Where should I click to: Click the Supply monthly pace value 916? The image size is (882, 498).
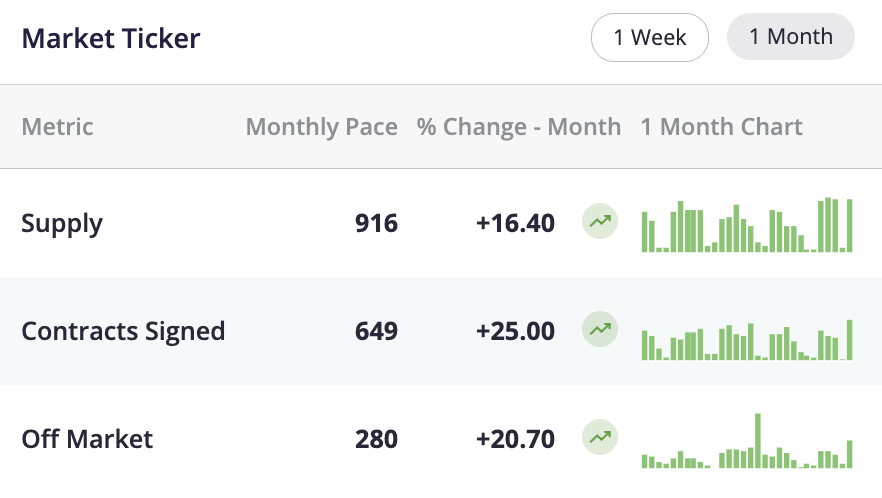pyautogui.click(x=376, y=223)
